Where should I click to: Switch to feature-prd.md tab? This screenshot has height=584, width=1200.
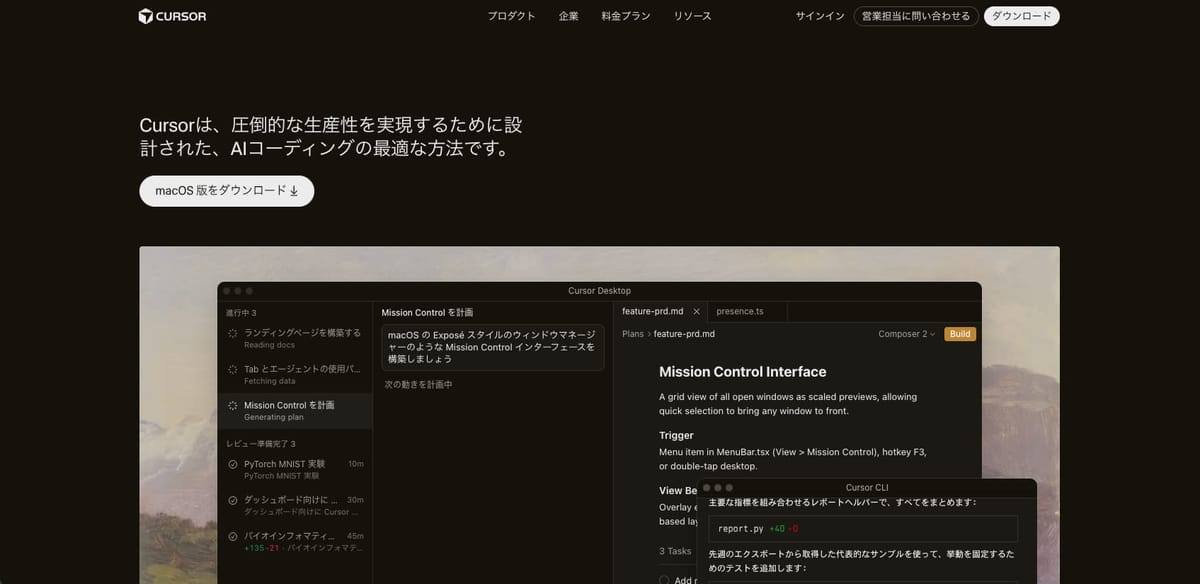click(x=652, y=312)
